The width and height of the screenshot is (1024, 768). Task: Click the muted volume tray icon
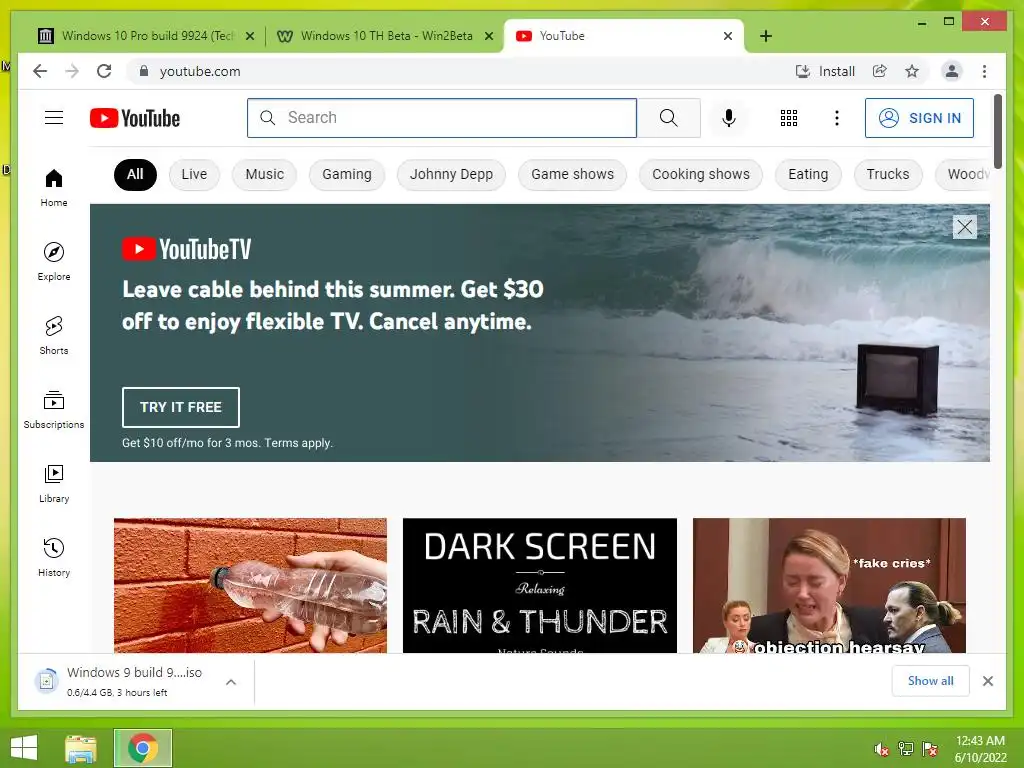[881, 749]
